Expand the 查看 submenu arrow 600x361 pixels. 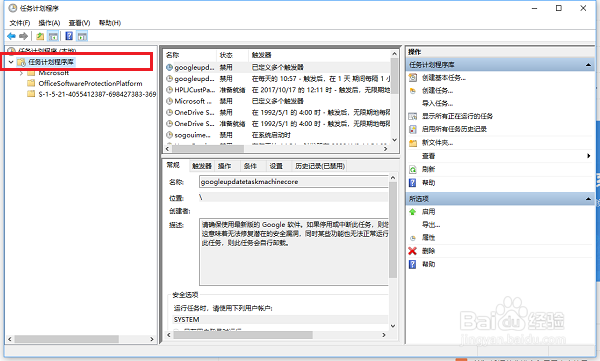(x=589, y=156)
